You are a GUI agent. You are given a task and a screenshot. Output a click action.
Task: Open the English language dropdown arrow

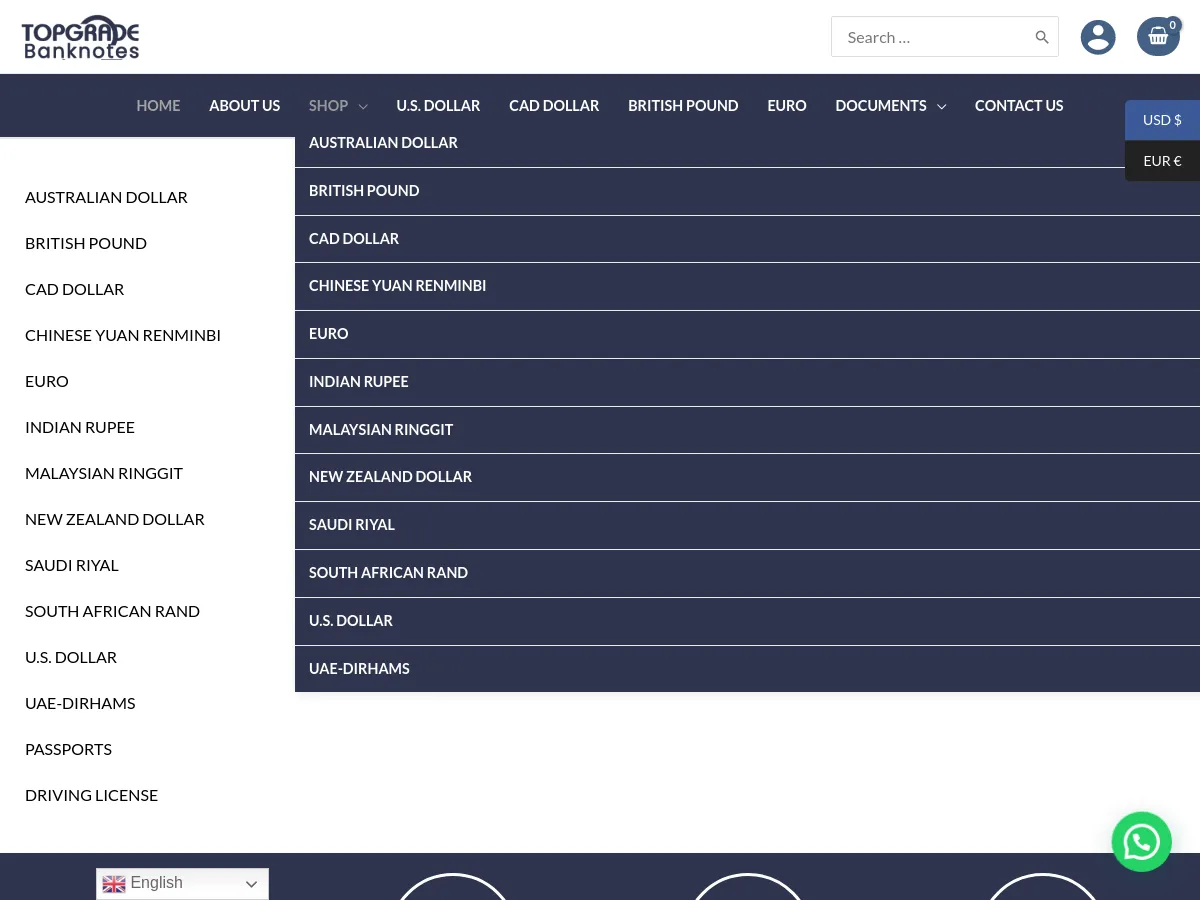pos(251,884)
